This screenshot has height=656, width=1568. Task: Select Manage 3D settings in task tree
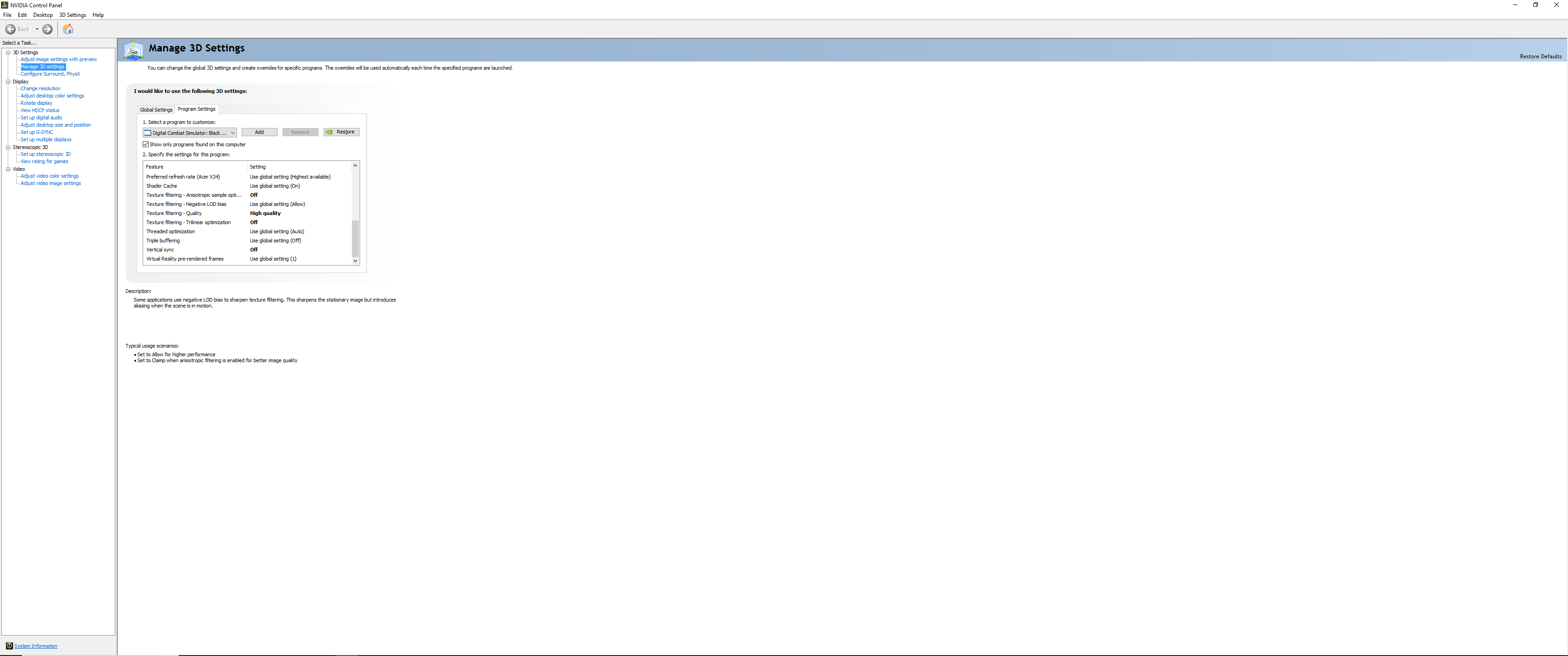click(42, 67)
